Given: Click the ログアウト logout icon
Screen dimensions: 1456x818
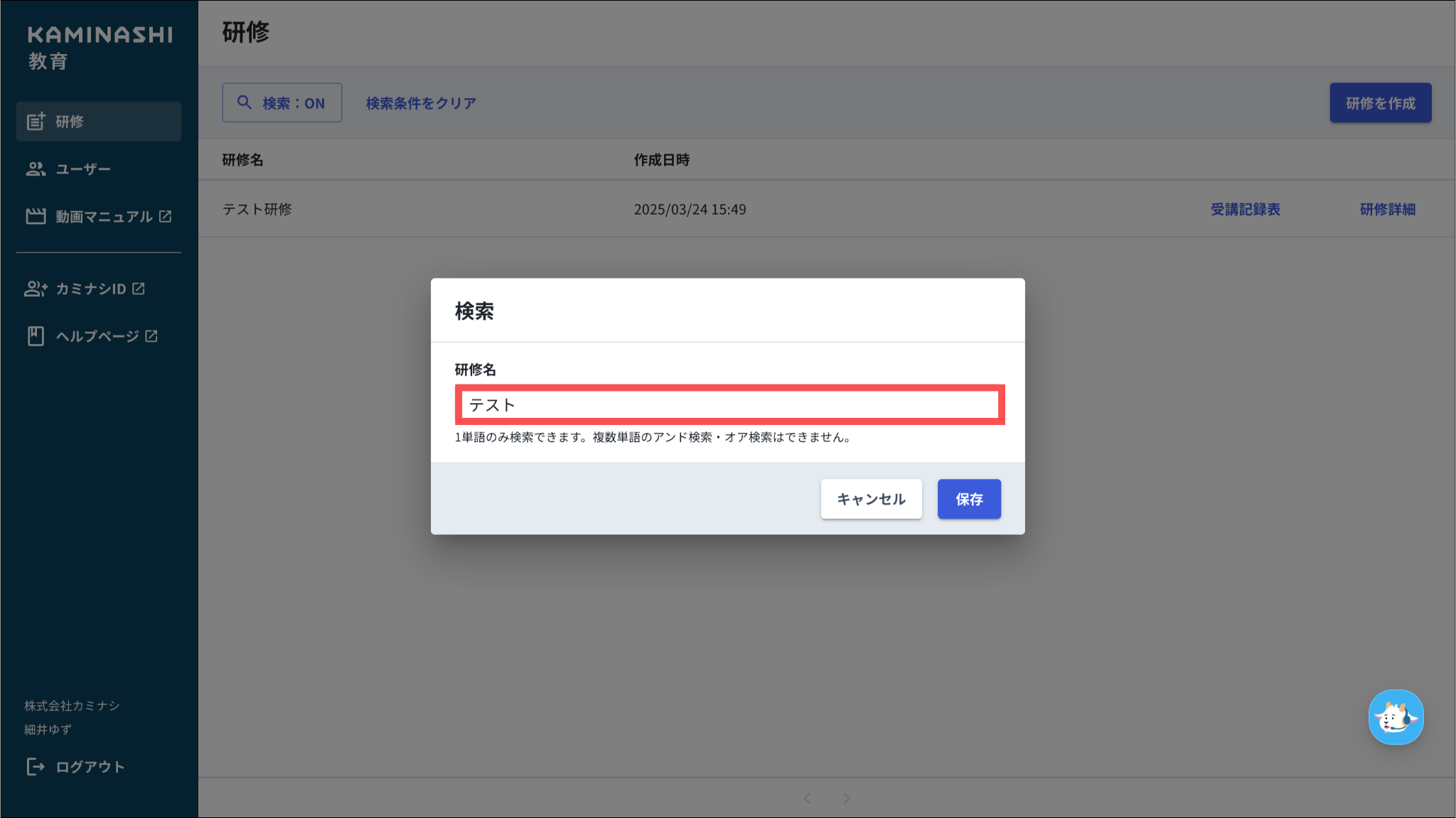Looking at the screenshot, I should point(36,767).
